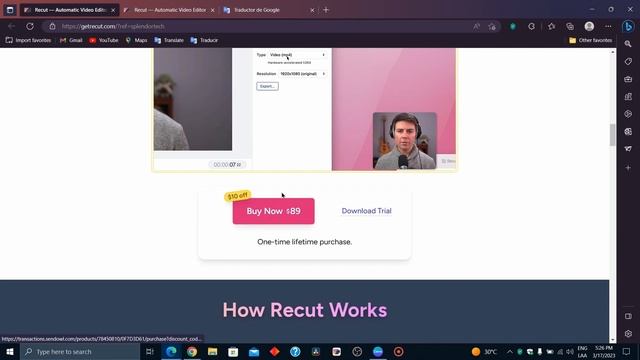Open Microsoft Store from the taskbar

click(233, 351)
